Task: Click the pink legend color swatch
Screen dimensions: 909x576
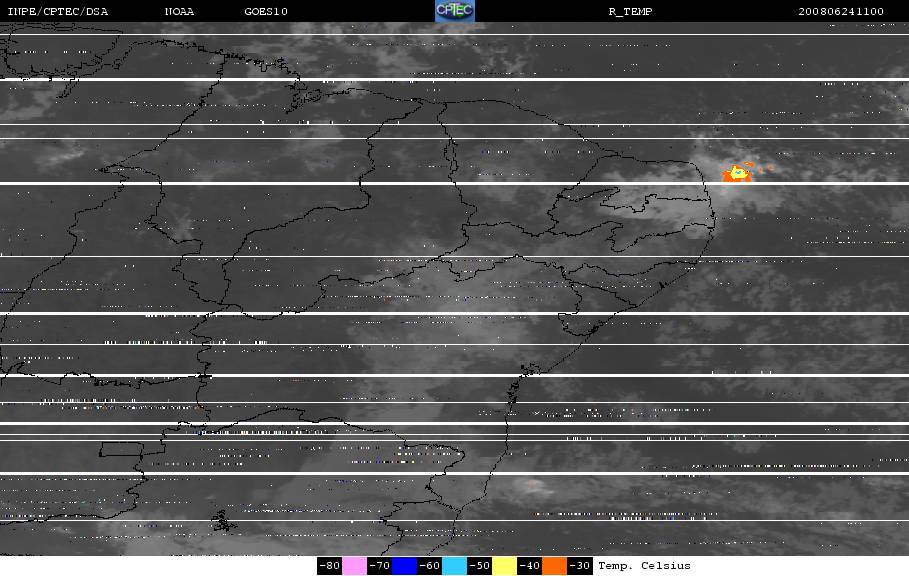Action: point(354,566)
